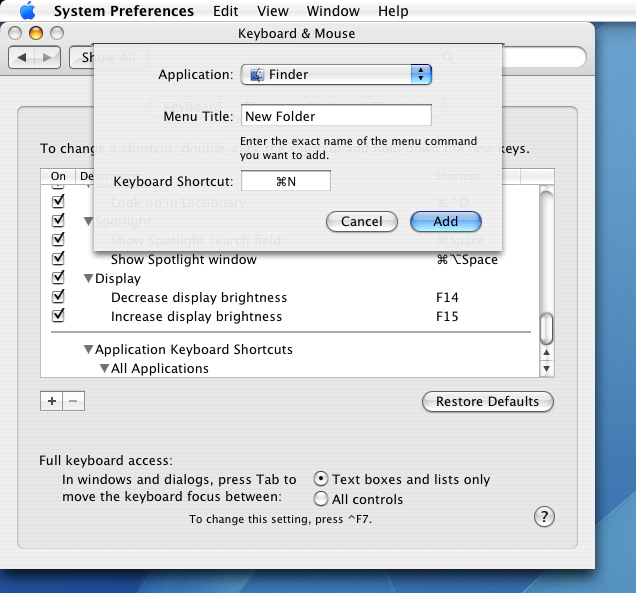The image size is (636, 593).
Task: Click the ⌘⌥Space shortcut value
Action: [467, 260]
